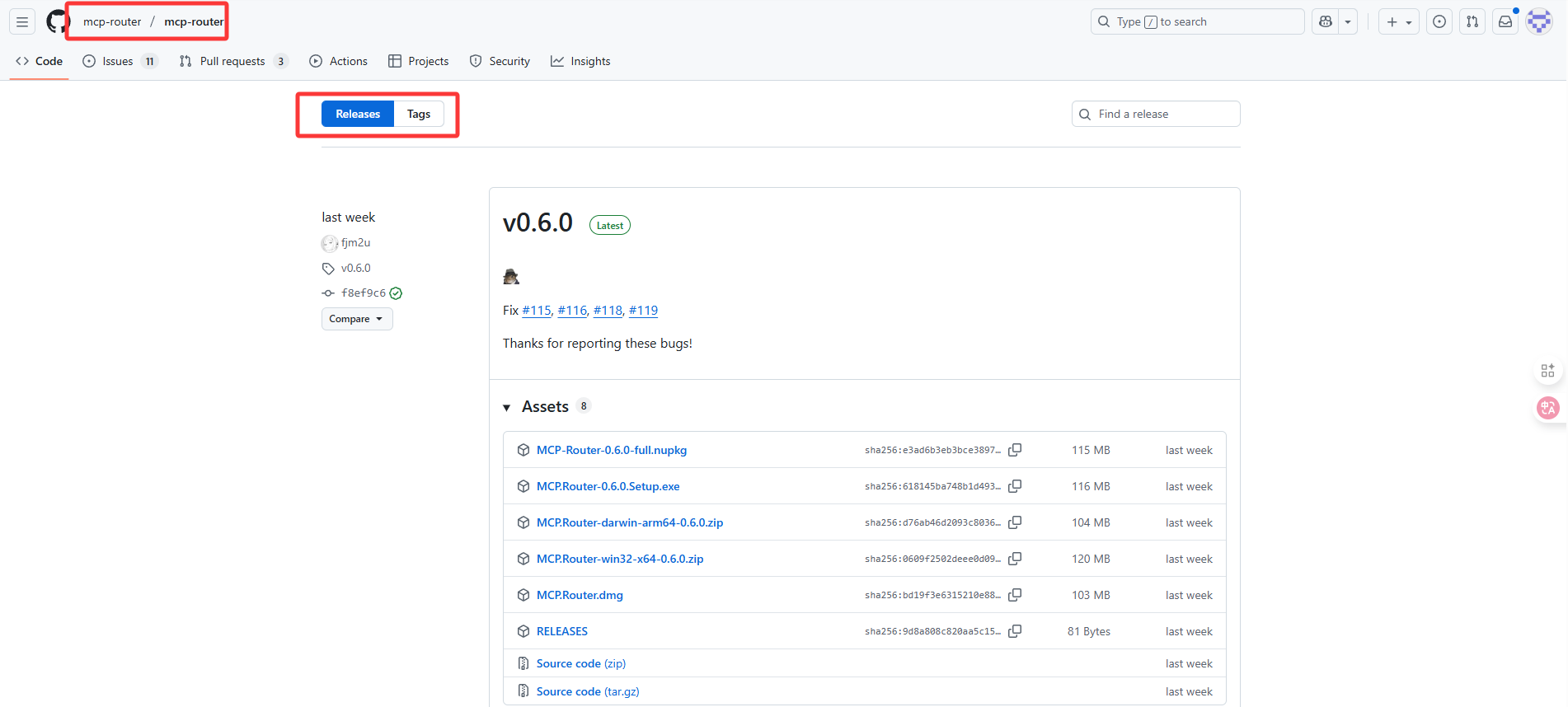Viewport: 1568px width, 707px height.
Task: Copy sha256 of MCP.Router.dmg
Action: pos(1015,595)
